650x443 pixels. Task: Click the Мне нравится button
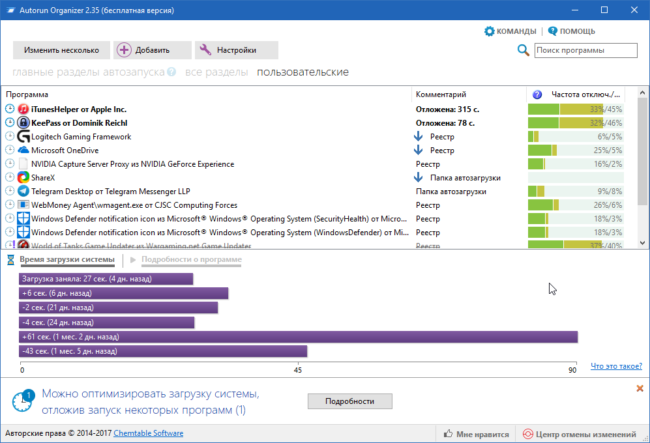(x=476, y=434)
